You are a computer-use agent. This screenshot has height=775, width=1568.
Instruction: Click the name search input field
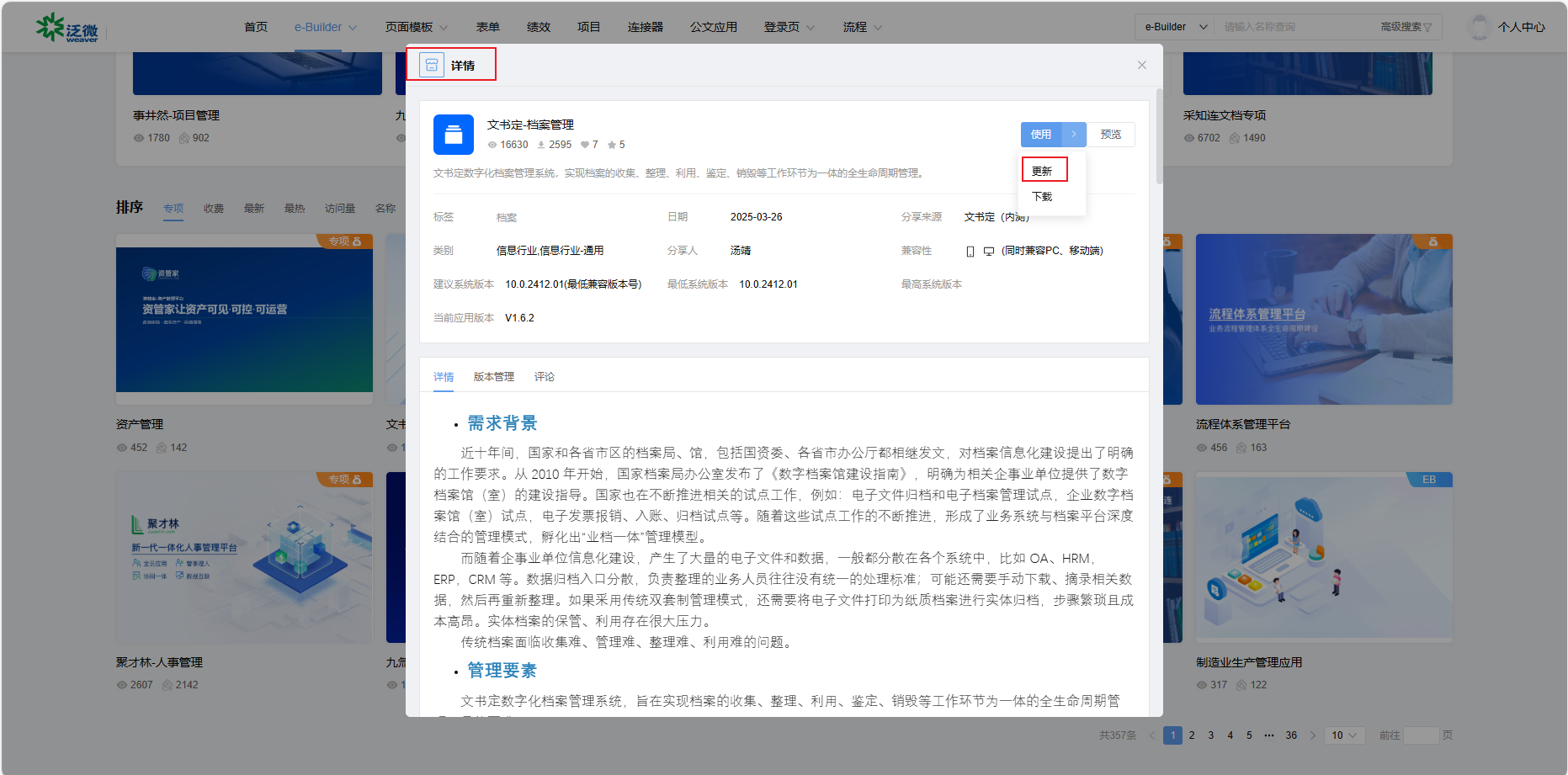click(1296, 27)
